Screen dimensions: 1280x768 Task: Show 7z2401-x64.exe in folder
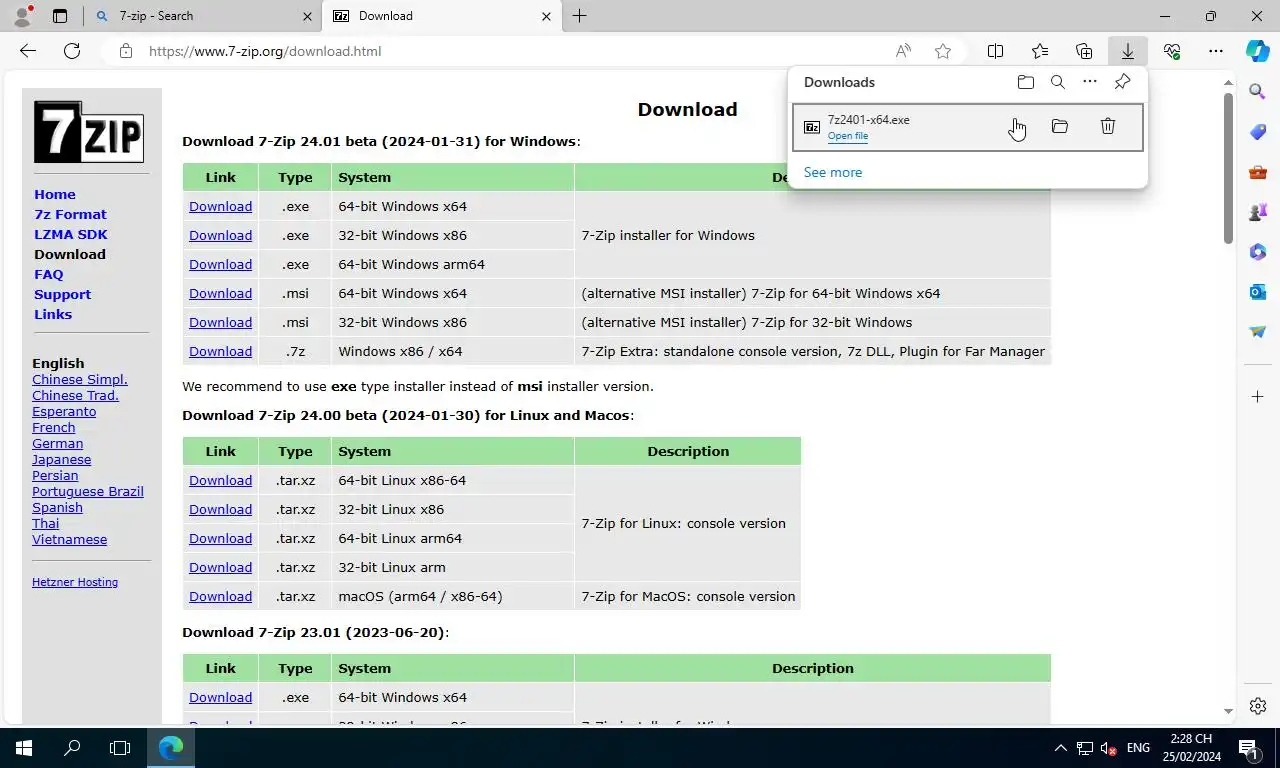pos(1060,126)
